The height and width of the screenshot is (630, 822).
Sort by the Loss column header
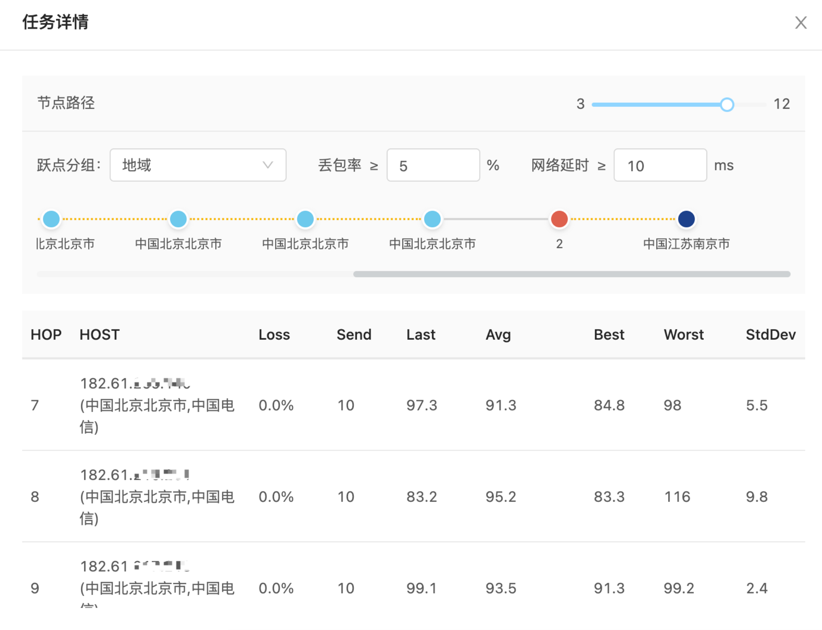point(274,335)
